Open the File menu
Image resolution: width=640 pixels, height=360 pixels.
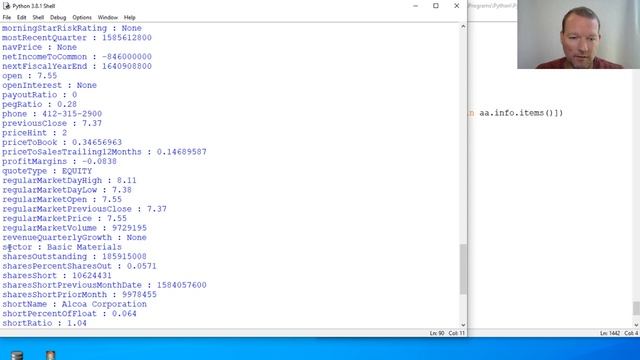coord(7,18)
